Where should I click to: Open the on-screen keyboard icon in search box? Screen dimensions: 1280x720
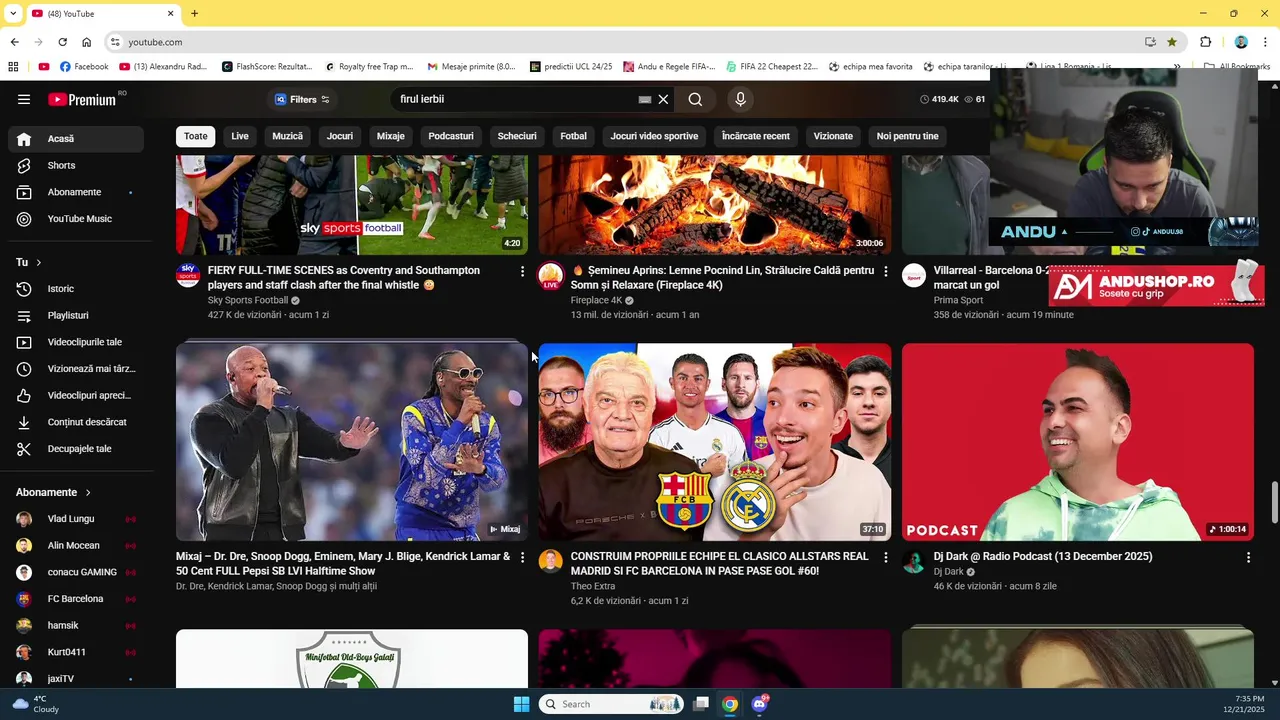pos(645,99)
